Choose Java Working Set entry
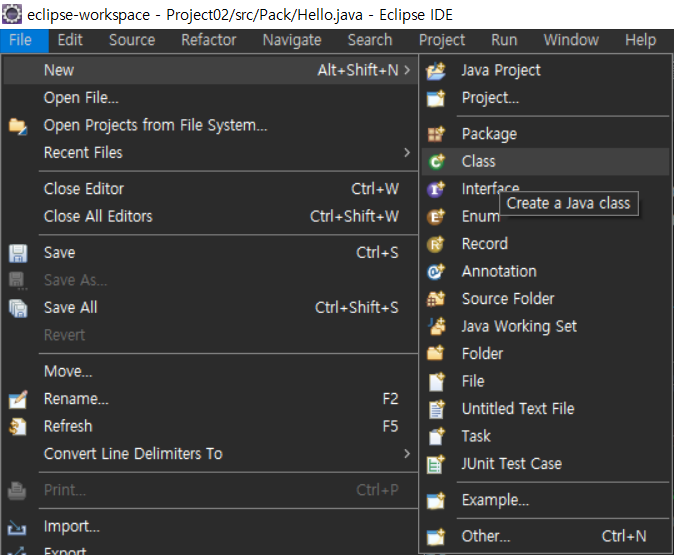The height and width of the screenshot is (555, 674). pos(545,327)
